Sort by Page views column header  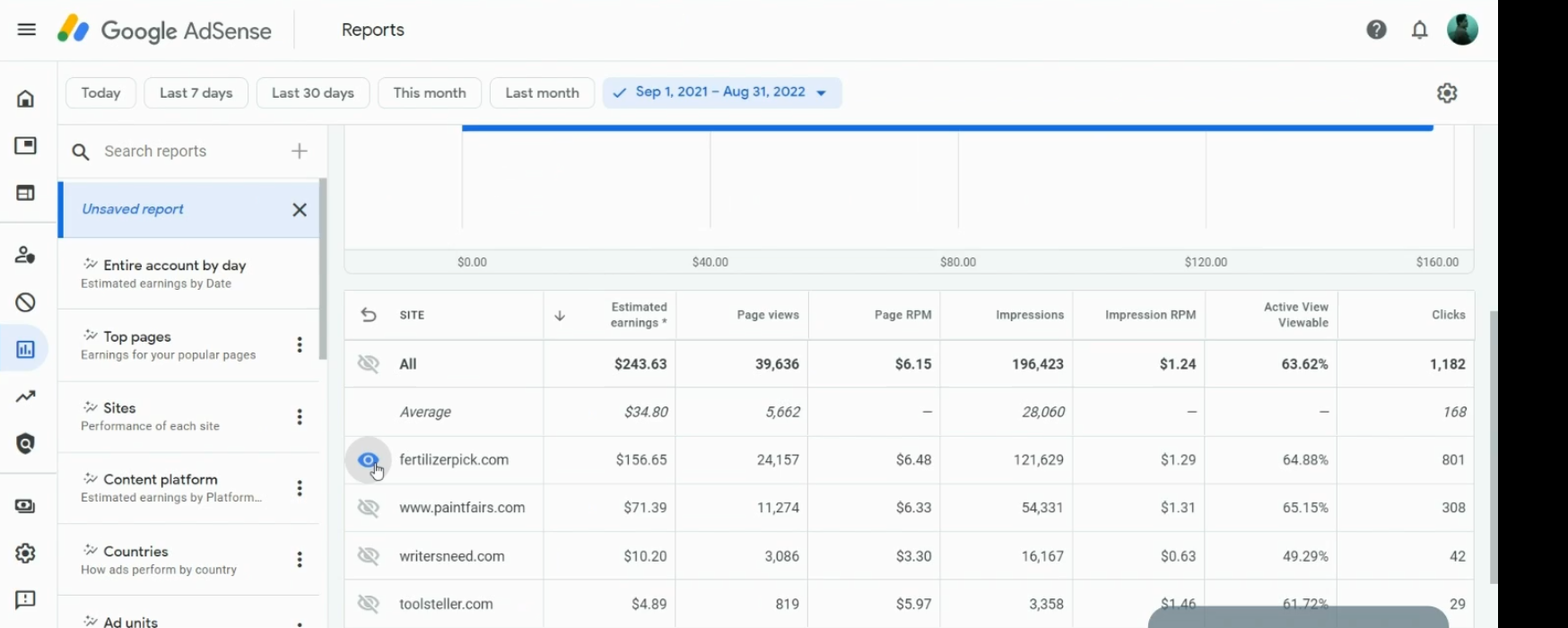768,315
